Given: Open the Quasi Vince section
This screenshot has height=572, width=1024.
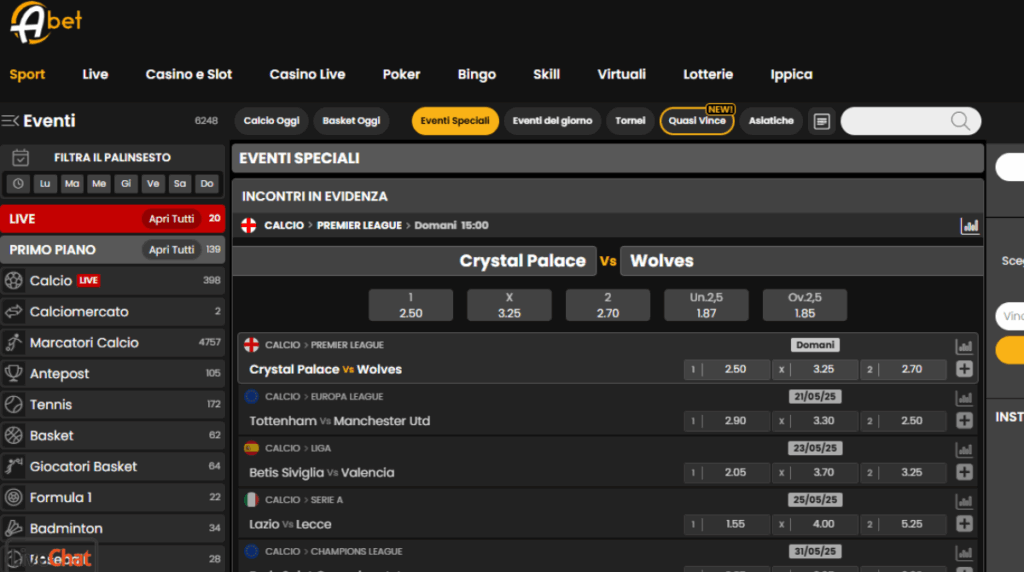Looking at the screenshot, I should coord(697,121).
